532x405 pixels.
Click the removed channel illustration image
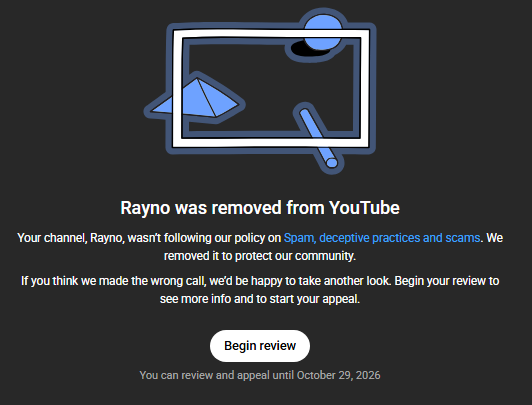tap(260, 91)
